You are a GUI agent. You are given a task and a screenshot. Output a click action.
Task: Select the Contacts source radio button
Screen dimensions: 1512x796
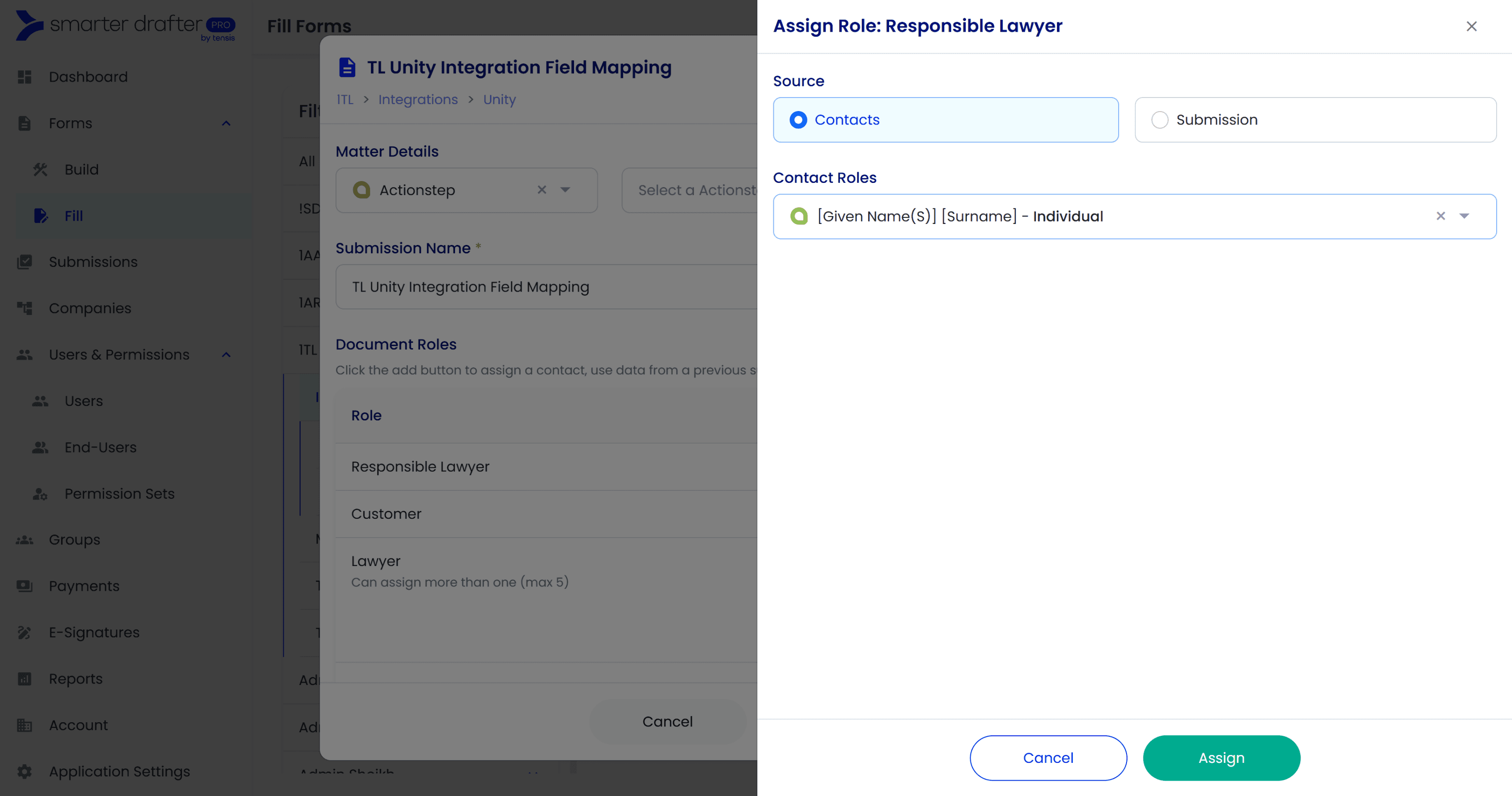point(798,120)
